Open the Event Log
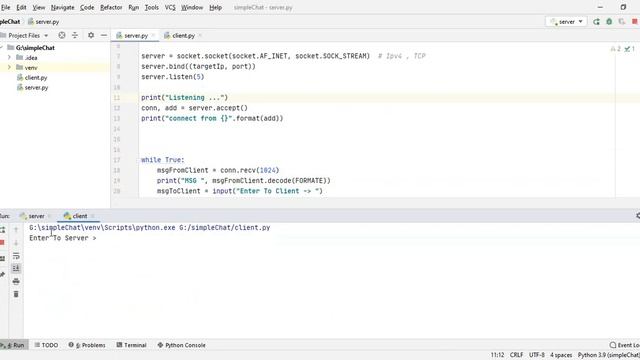640x360 pixels. 624,345
